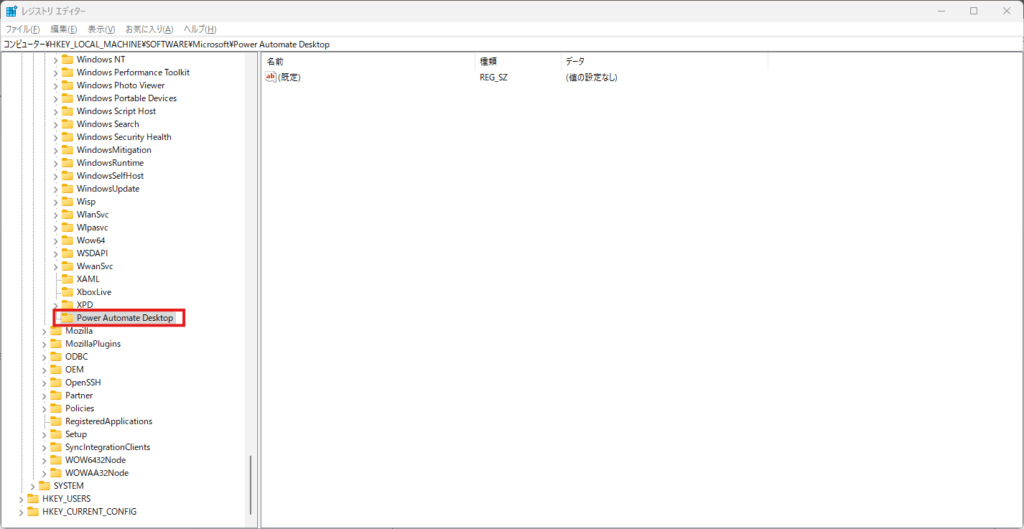Click the WwanSvc folder icon
Viewport: 1024px width, 529px height.
(x=67, y=266)
